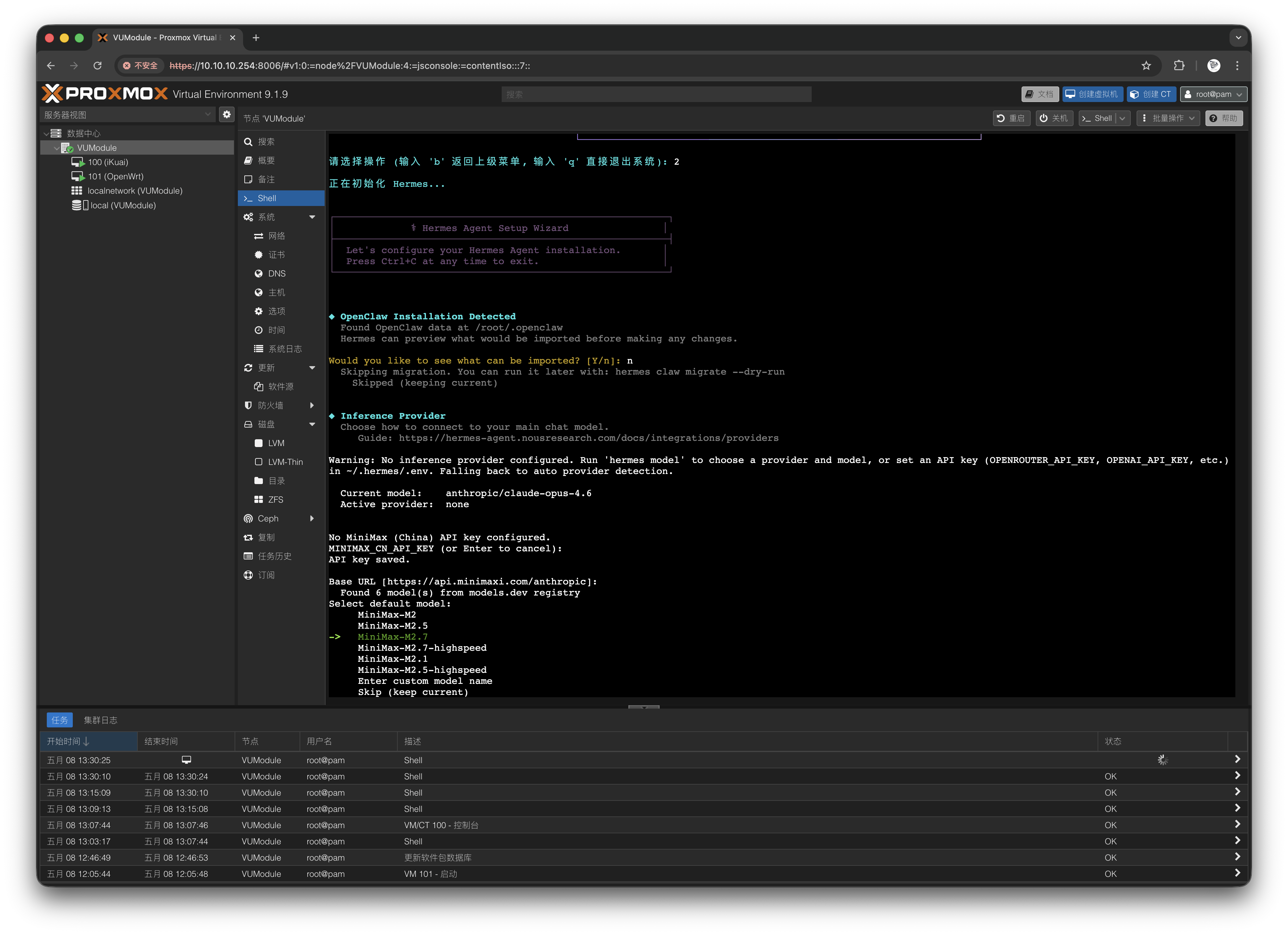Click the gear icon beside server view selector
Screen dimensions: 1288x935
(226, 115)
